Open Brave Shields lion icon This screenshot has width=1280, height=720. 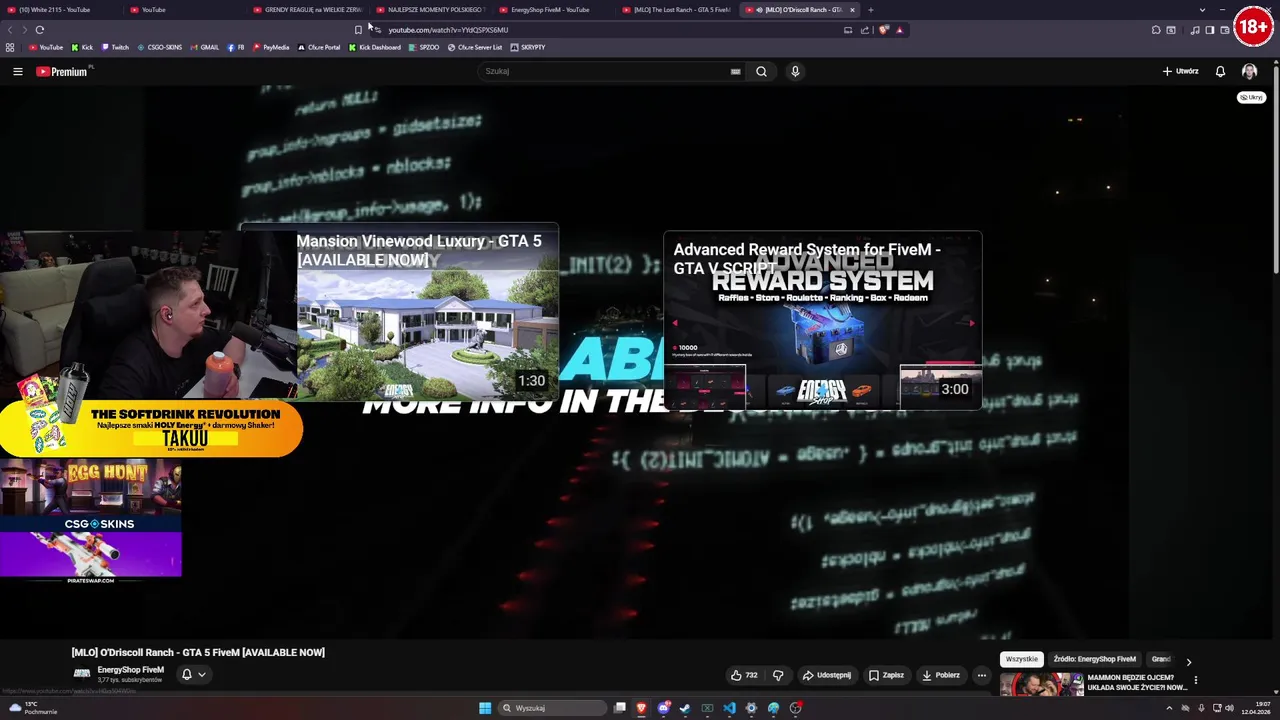pyautogui.click(x=884, y=30)
